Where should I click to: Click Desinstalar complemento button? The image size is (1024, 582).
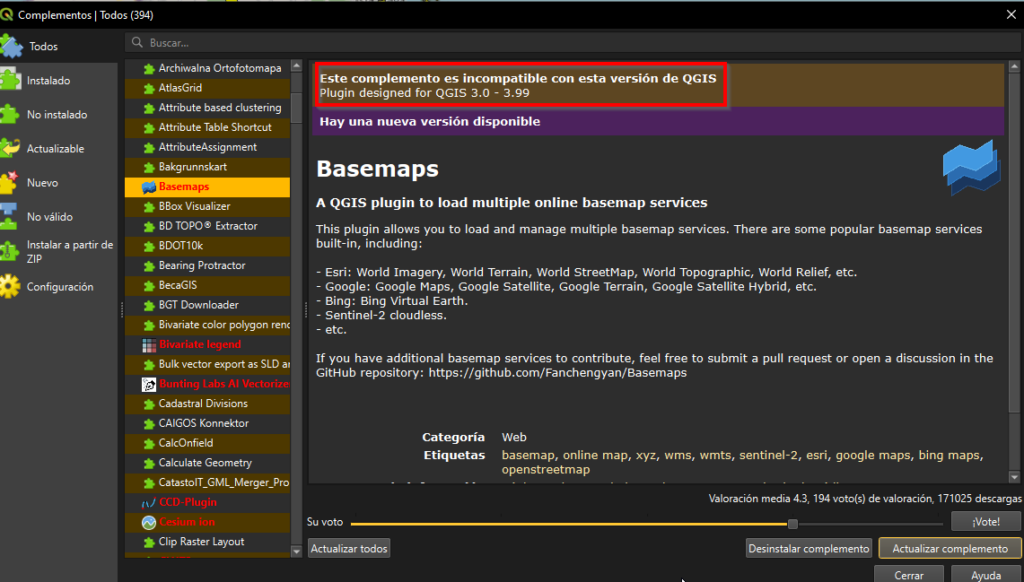coord(808,549)
